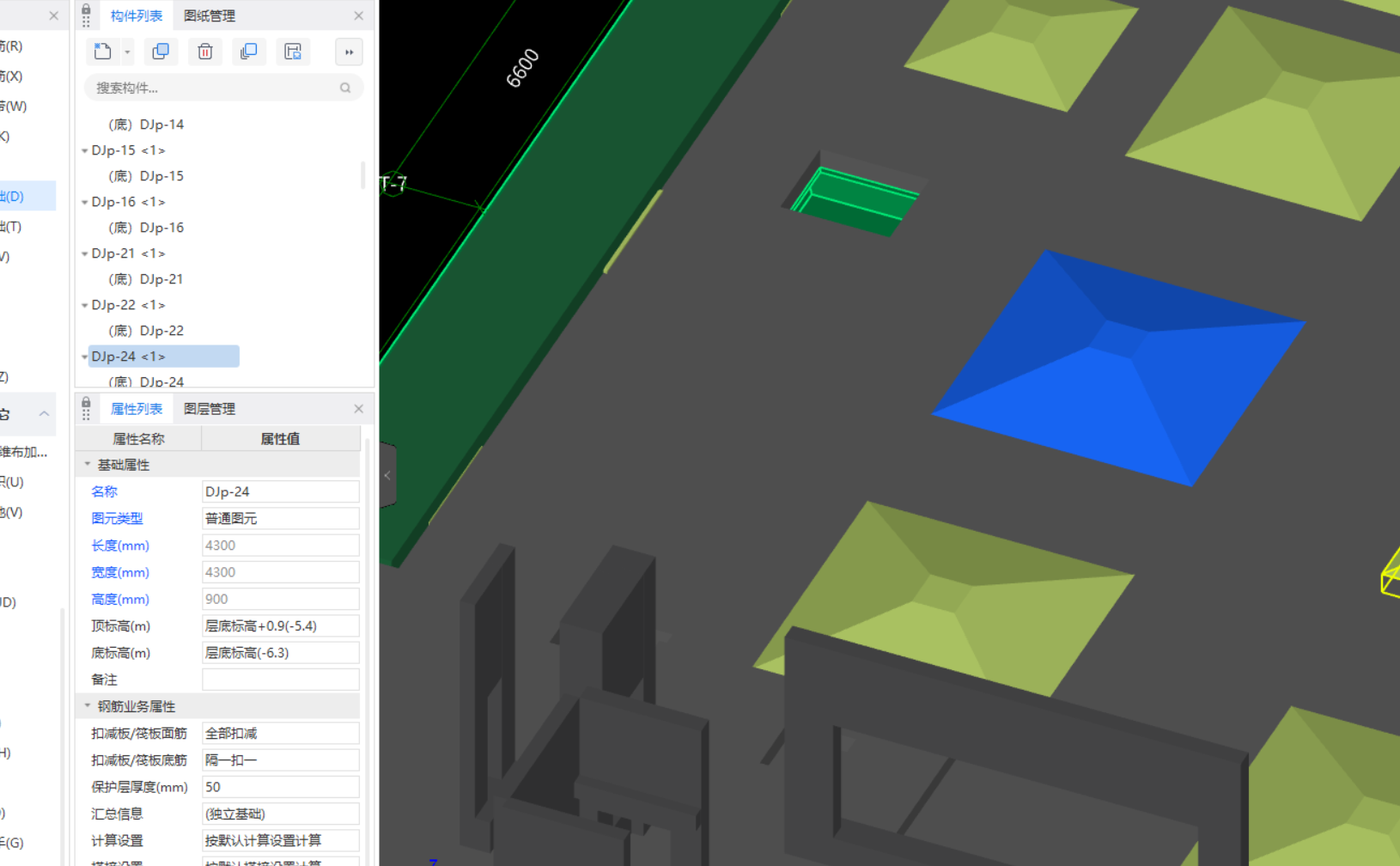Select (底) DJp-21 in component list
Image resolution: width=1400 pixels, height=866 pixels.
pos(146,279)
